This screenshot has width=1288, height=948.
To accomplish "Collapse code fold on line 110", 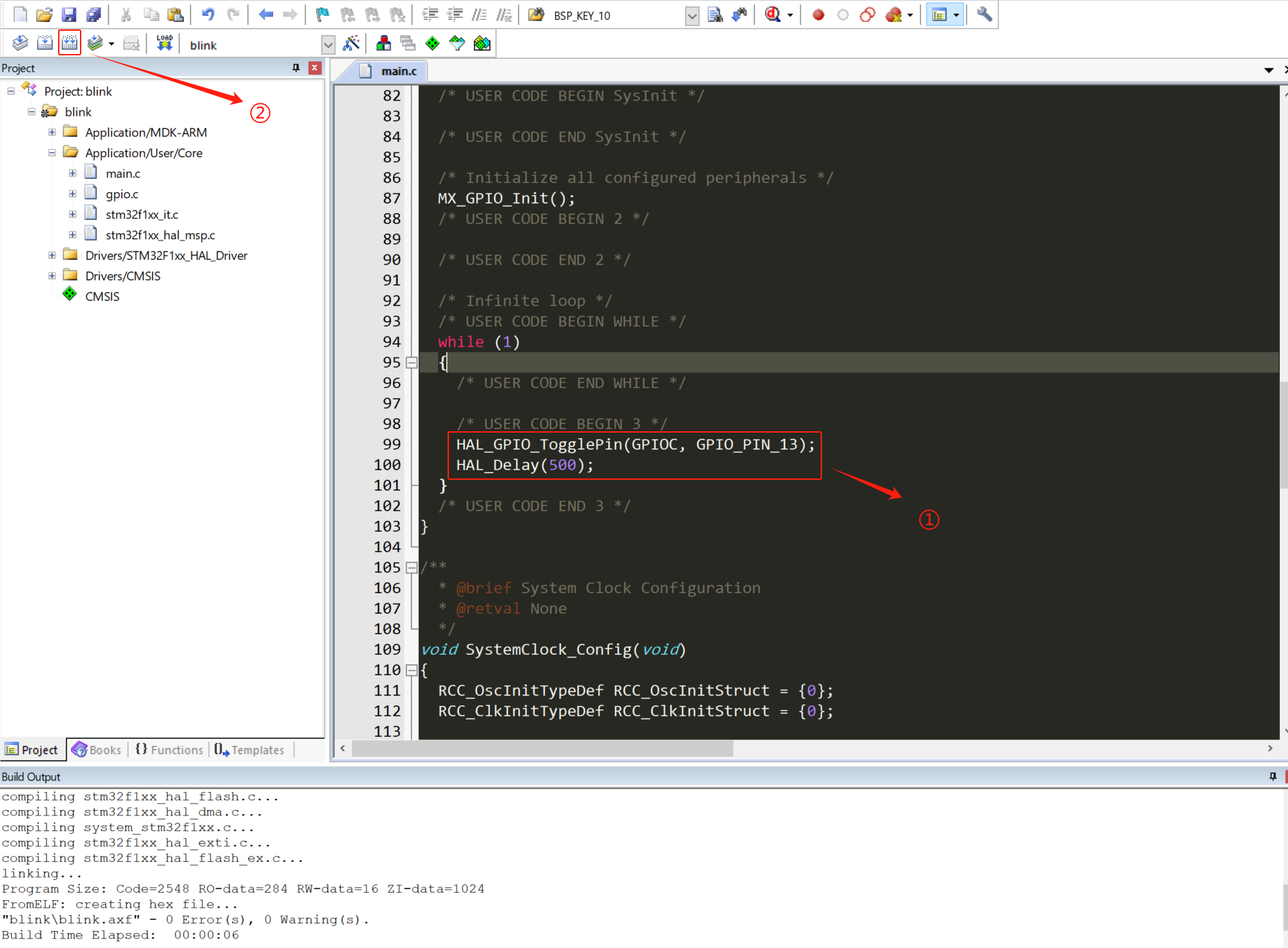I will pos(411,670).
